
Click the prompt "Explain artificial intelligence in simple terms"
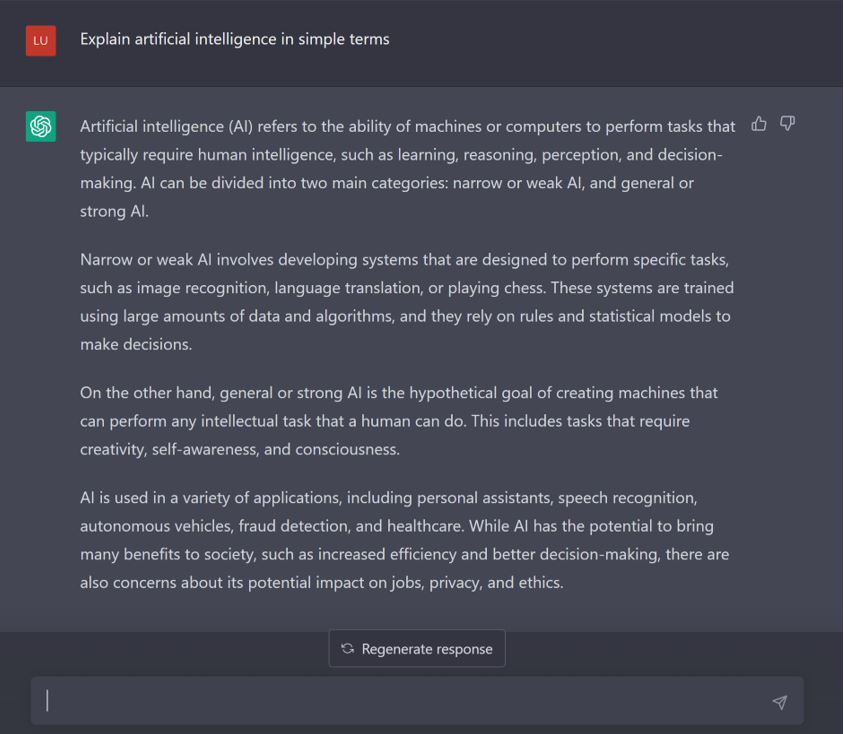(235, 39)
